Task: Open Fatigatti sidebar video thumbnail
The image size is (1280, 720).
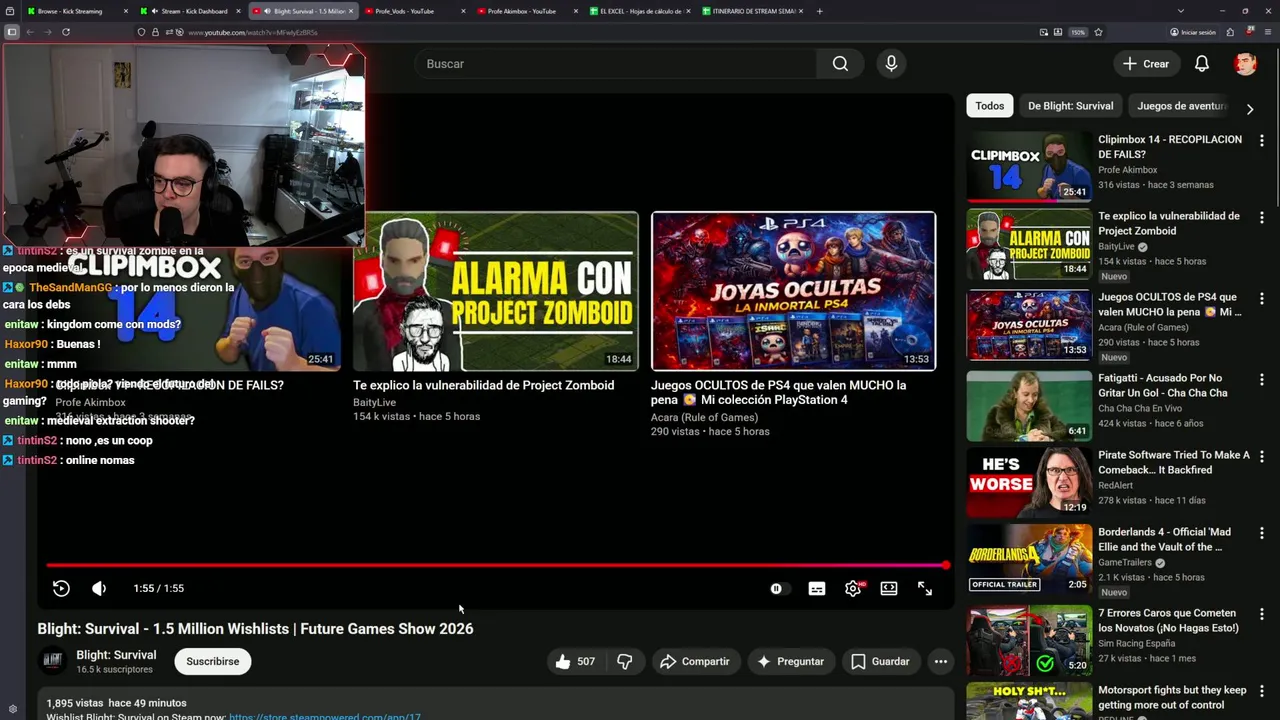Action: (1029, 406)
